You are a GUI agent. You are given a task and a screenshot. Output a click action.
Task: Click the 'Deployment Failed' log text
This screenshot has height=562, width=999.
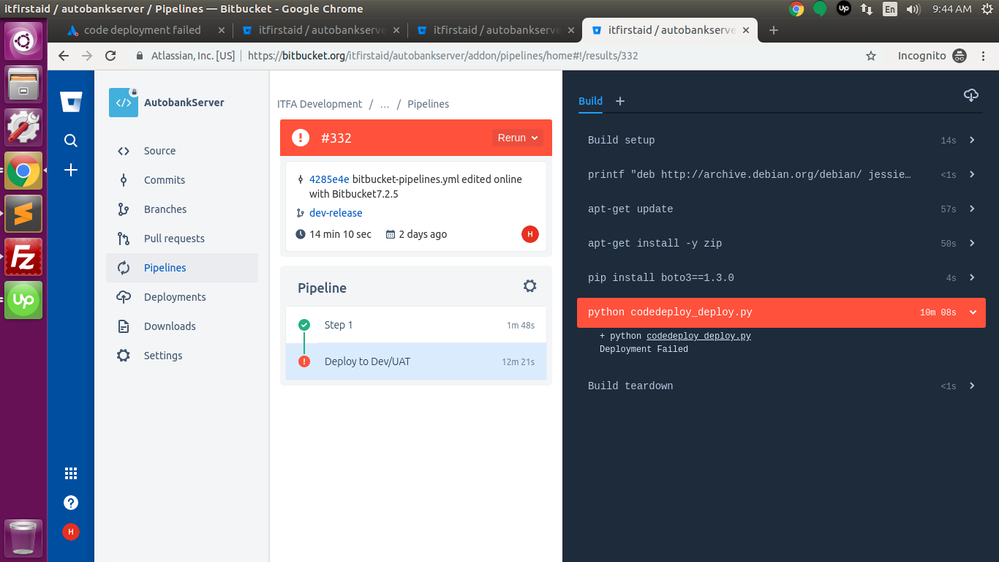click(x=643, y=349)
